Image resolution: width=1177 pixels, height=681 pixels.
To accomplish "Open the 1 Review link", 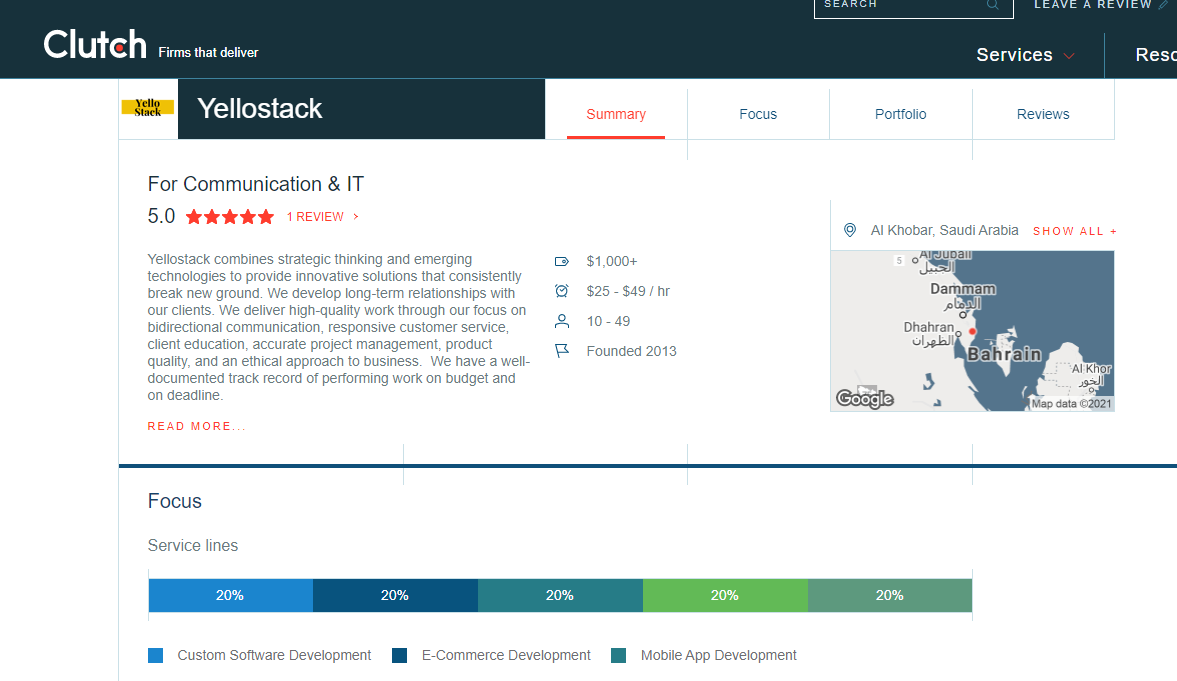I will pyautogui.click(x=315, y=217).
